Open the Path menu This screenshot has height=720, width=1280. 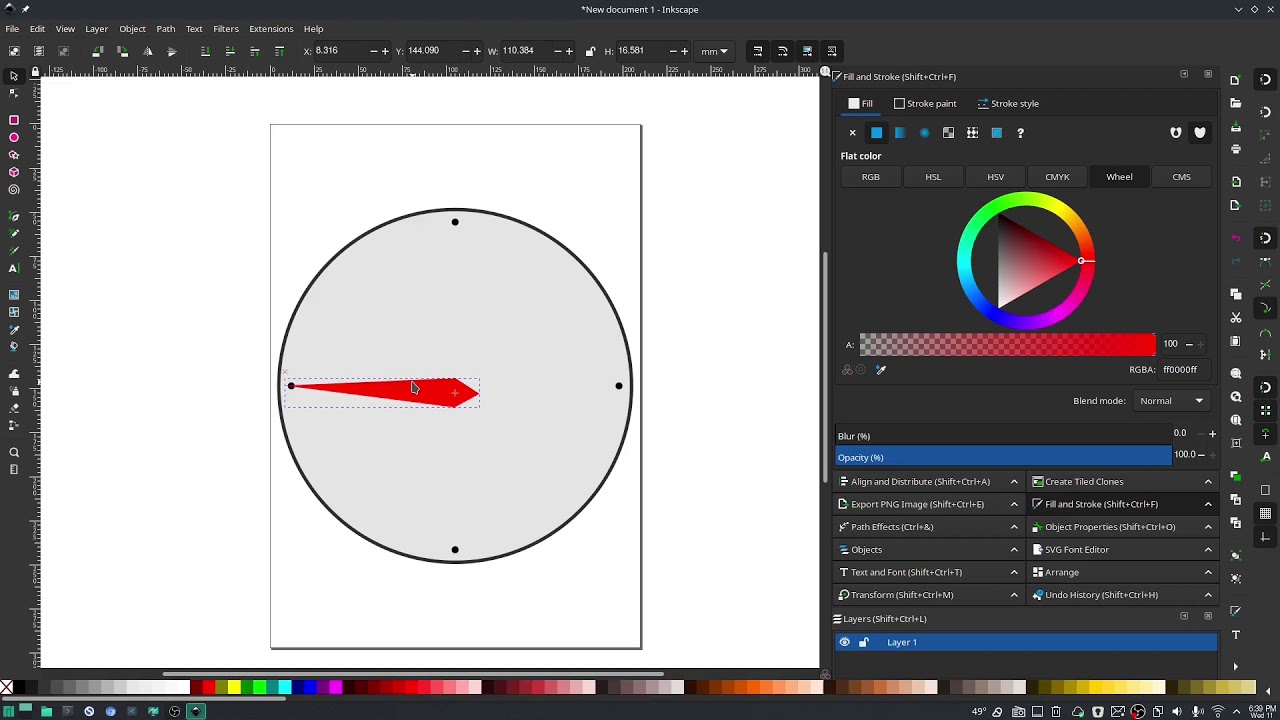165,29
